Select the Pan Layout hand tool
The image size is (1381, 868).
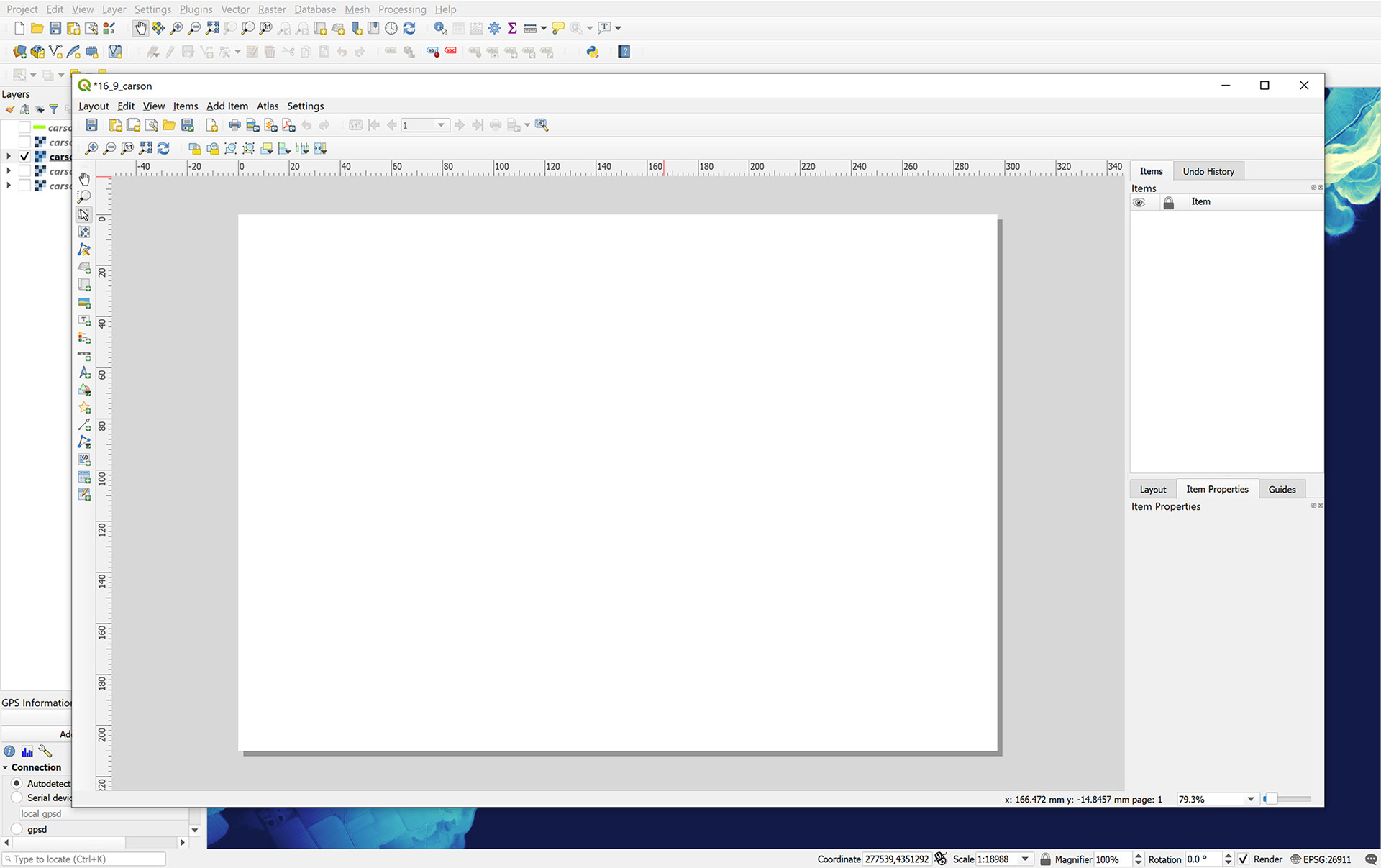click(84, 179)
